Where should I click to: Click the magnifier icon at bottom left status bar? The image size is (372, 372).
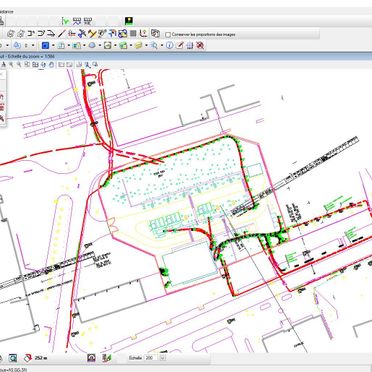coord(13,358)
